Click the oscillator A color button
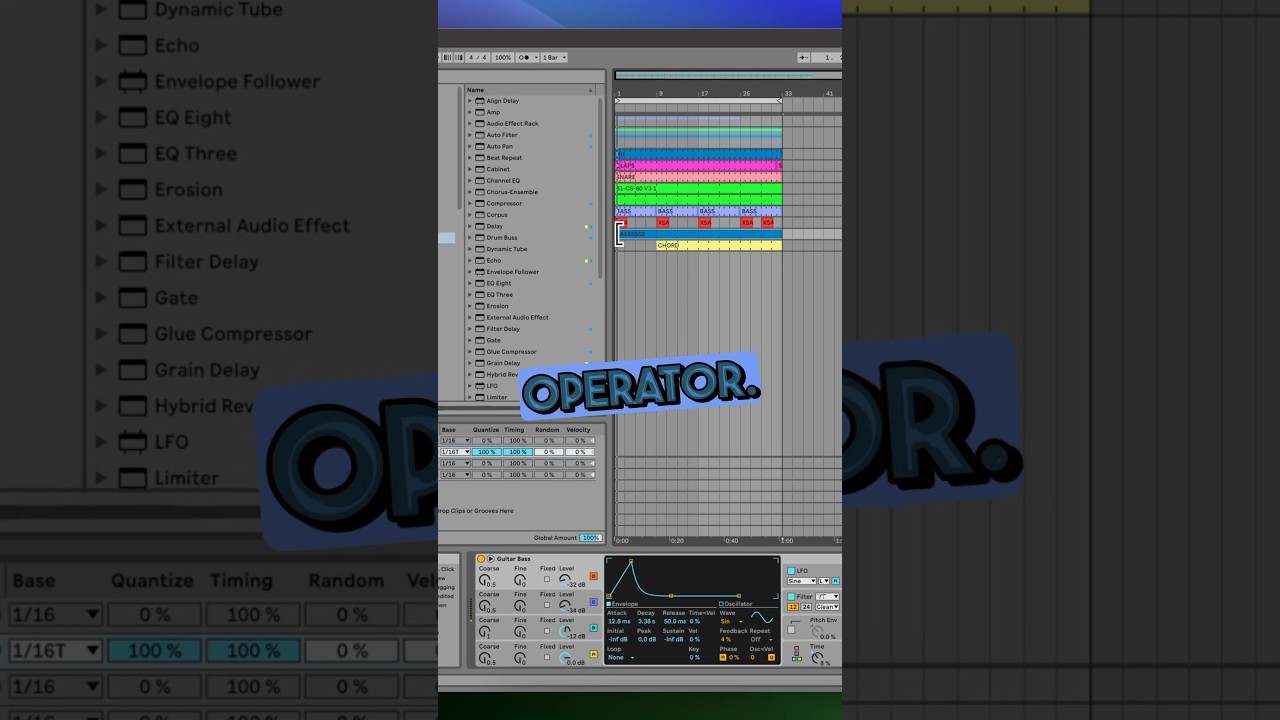This screenshot has height=720, width=1280. [594, 654]
